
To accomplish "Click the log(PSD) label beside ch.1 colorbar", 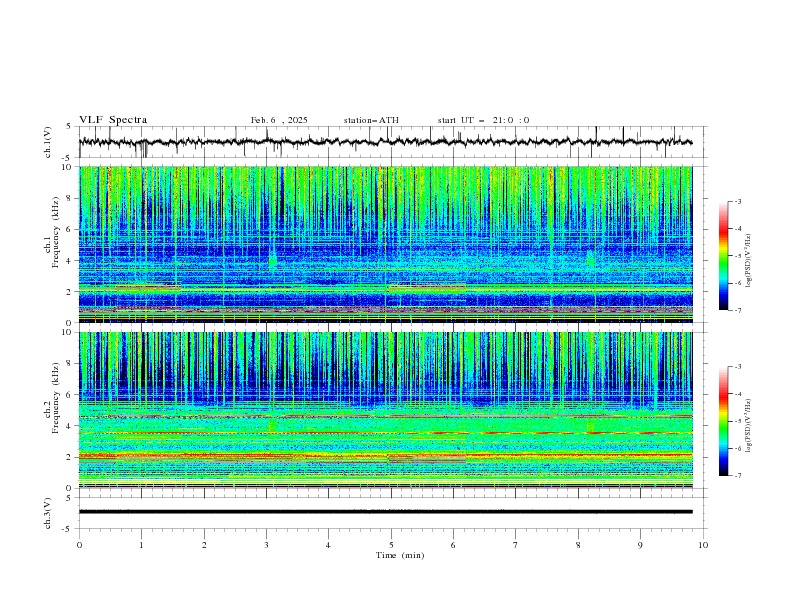I will [x=749, y=261].
